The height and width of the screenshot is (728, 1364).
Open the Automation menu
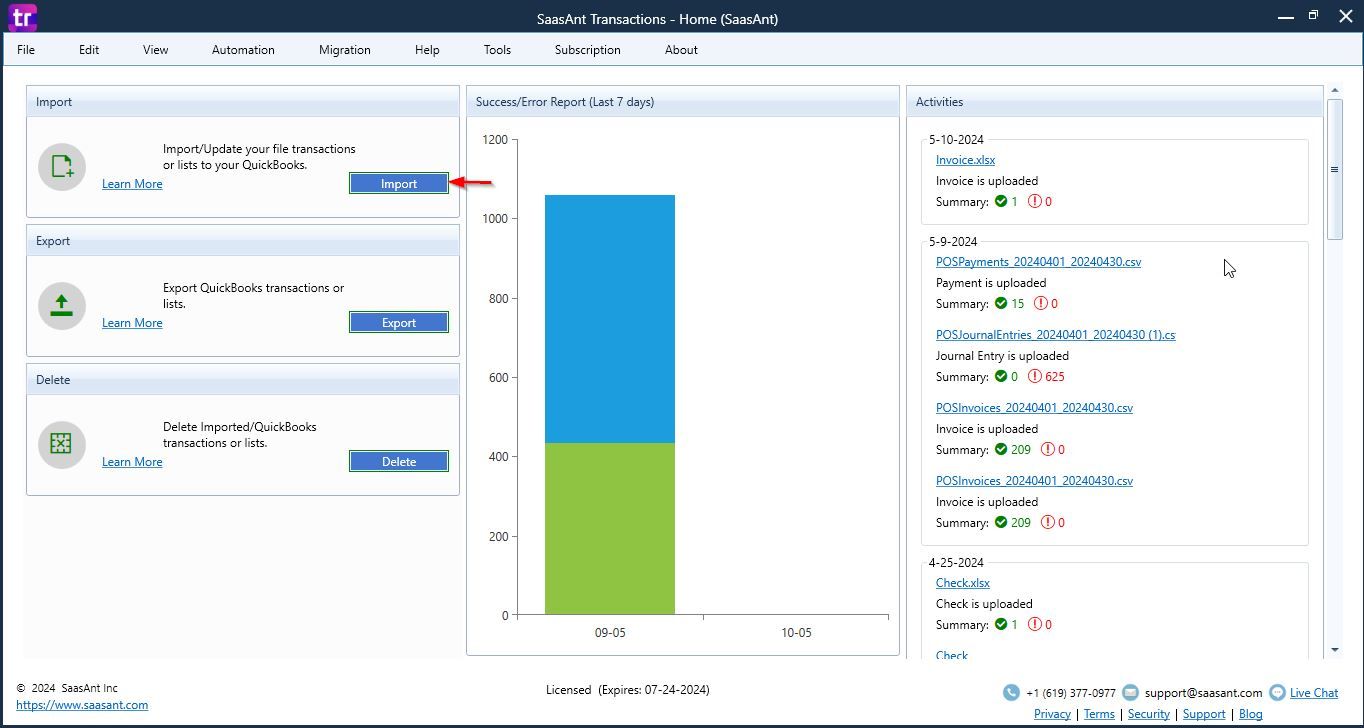tap(243, 49)
